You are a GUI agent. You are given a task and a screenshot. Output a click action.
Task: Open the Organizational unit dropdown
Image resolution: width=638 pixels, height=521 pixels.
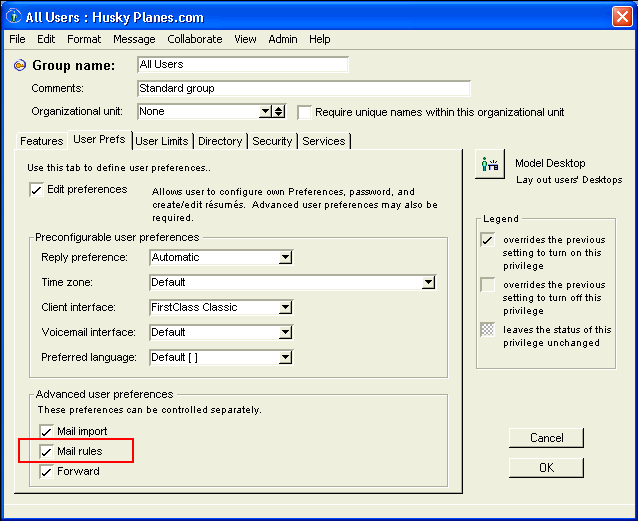(x=265, y=112)
